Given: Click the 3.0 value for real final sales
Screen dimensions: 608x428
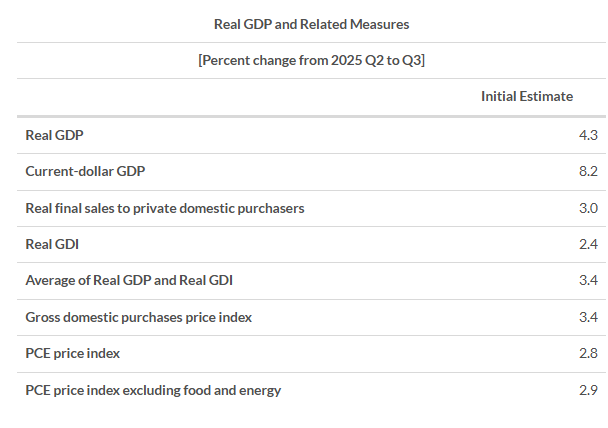Looking at the screenshot, I should click(587, 208).
